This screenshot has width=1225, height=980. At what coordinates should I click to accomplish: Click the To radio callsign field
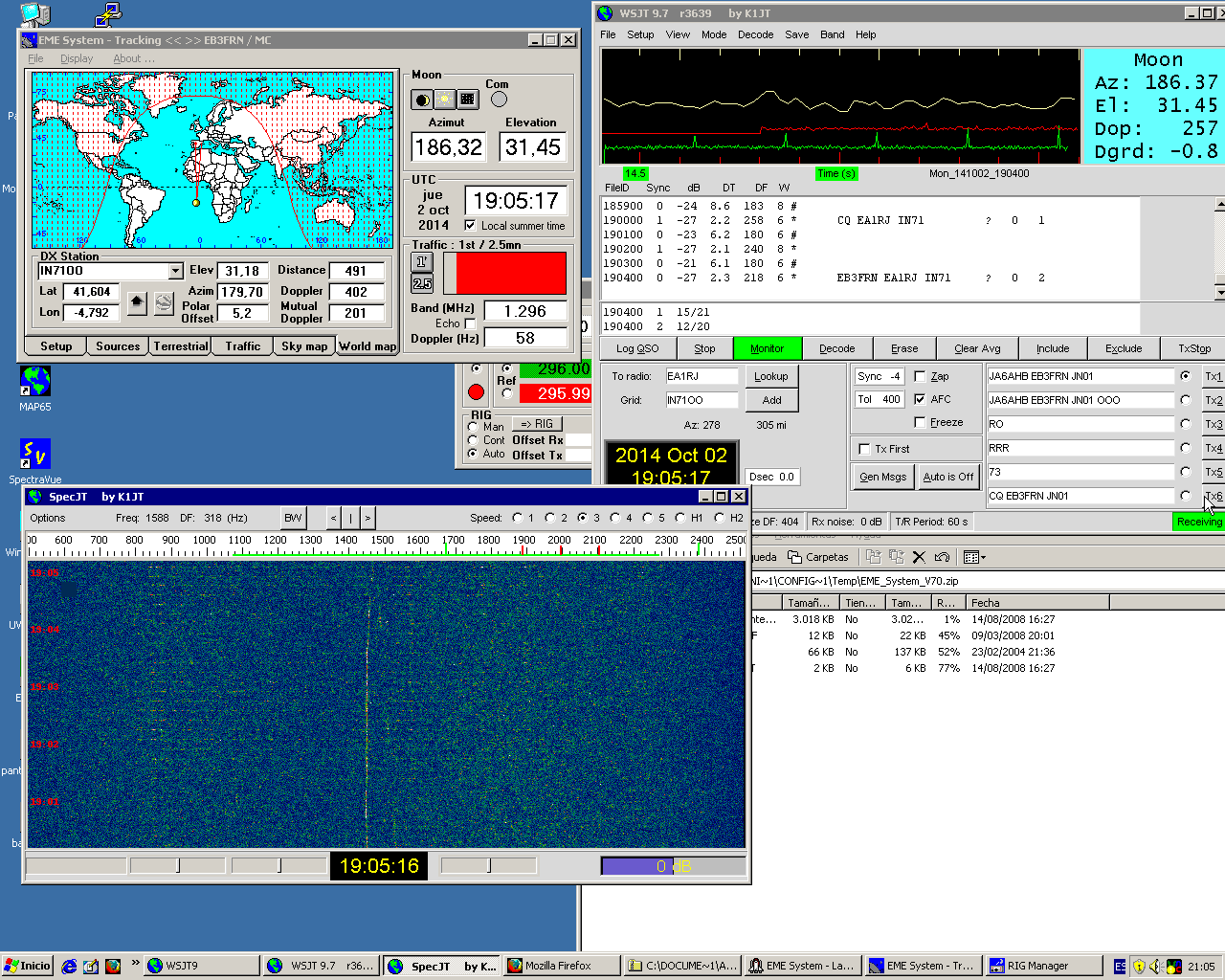coord(702,376)
